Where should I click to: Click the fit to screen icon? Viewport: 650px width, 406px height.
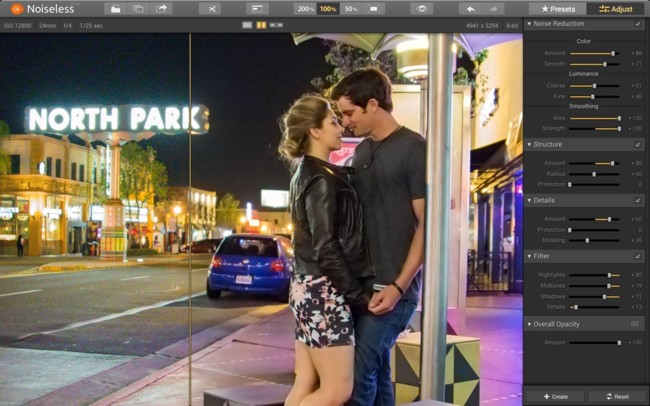coord(374,9)
